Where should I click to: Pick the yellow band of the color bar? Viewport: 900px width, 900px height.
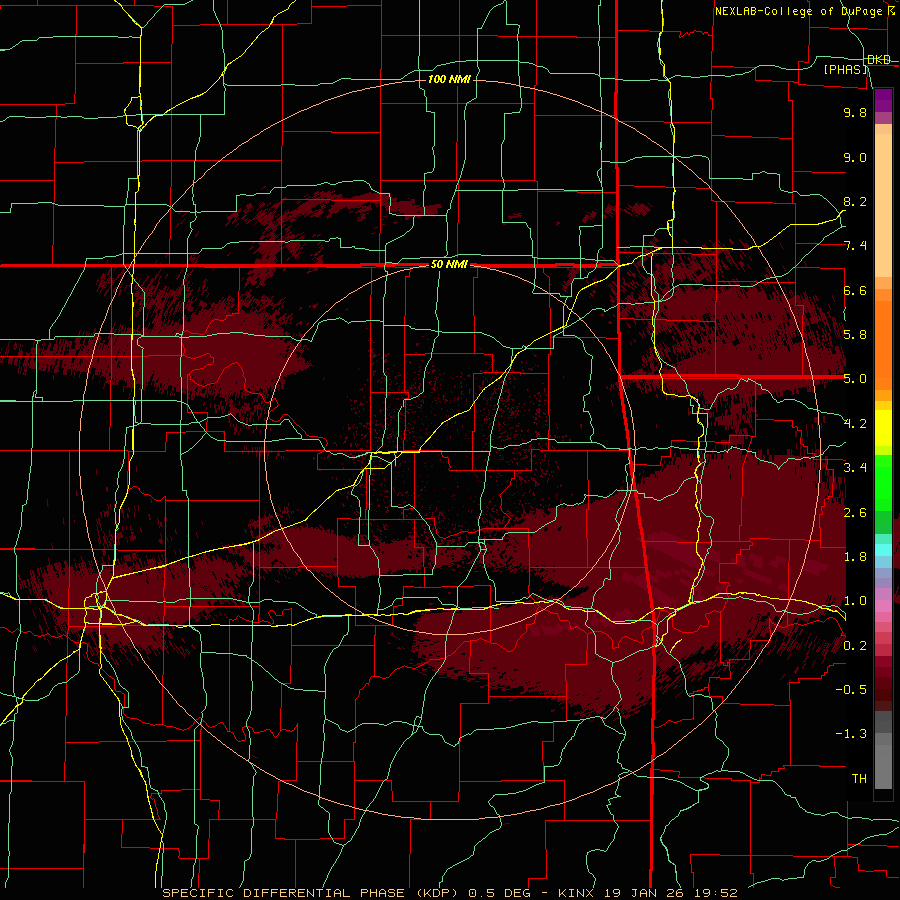click(x=883, y=428)
